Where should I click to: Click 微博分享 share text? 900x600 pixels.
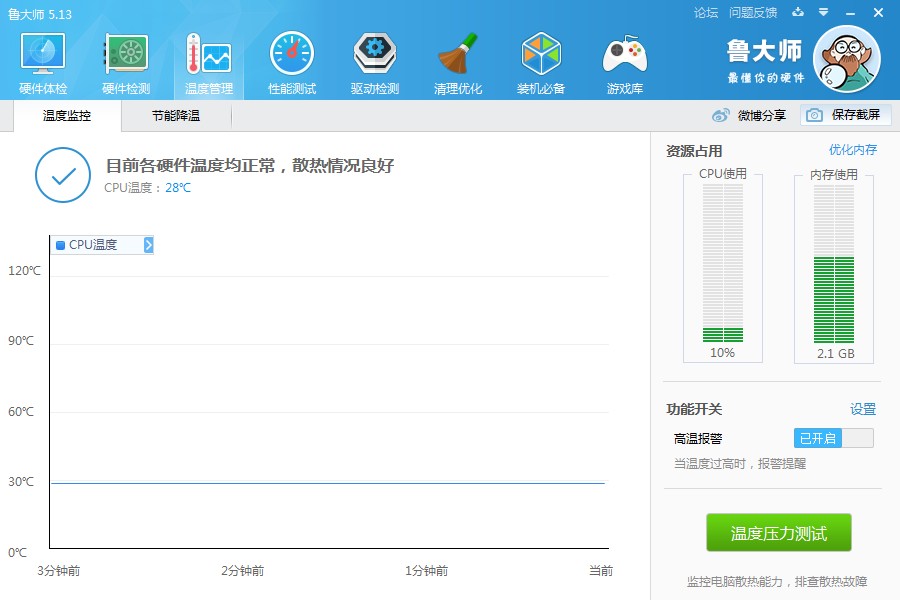(x=762, y=115)
